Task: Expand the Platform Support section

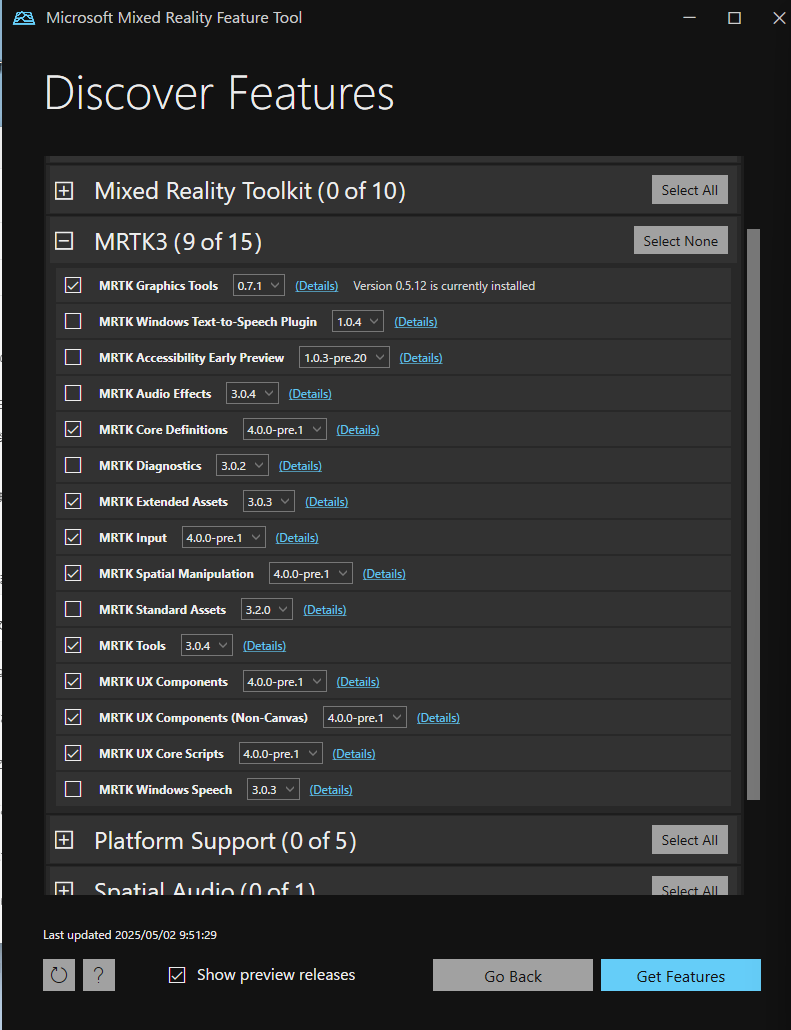Action: 64,840
